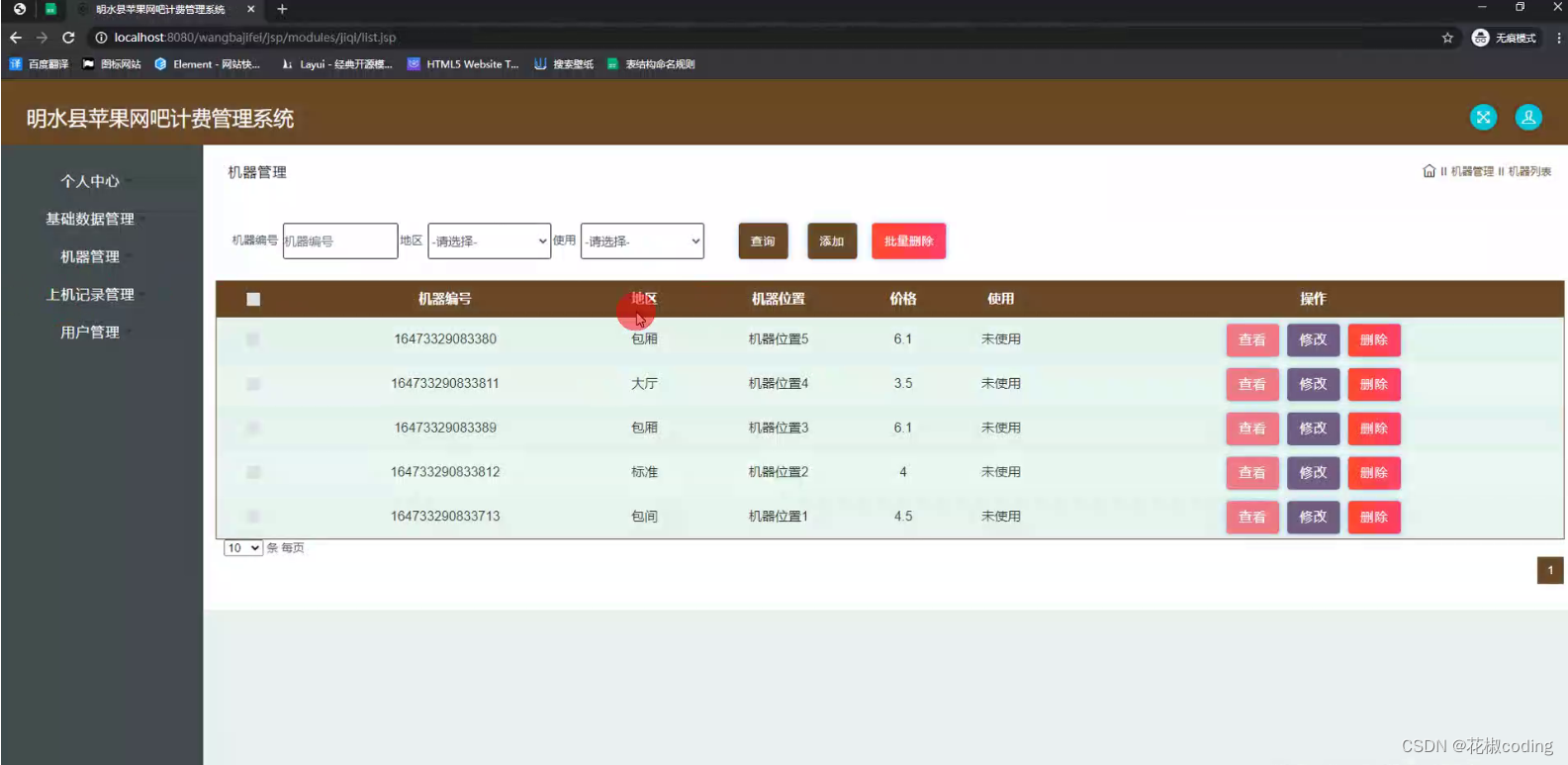Expand 个人中心 sidebar menu
The height and width of the screenshot is (765, 1568).
pyautogui.click(x=90, y=181)
